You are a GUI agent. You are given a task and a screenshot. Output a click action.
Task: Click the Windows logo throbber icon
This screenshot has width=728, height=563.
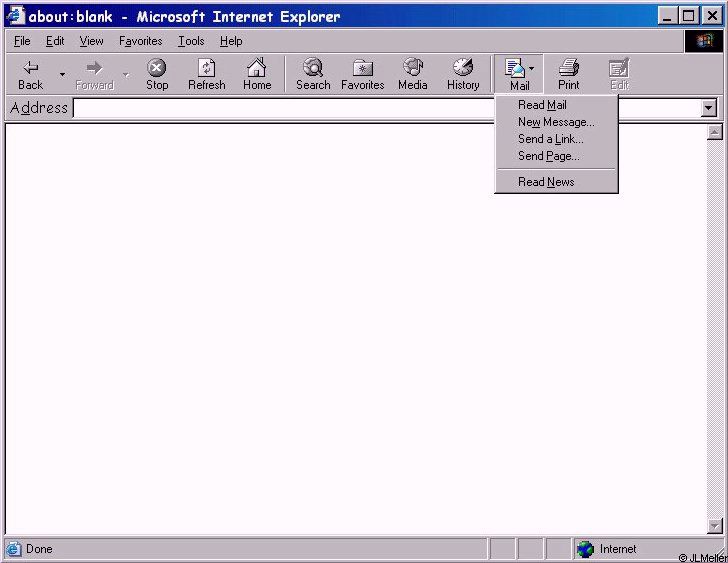704,41
